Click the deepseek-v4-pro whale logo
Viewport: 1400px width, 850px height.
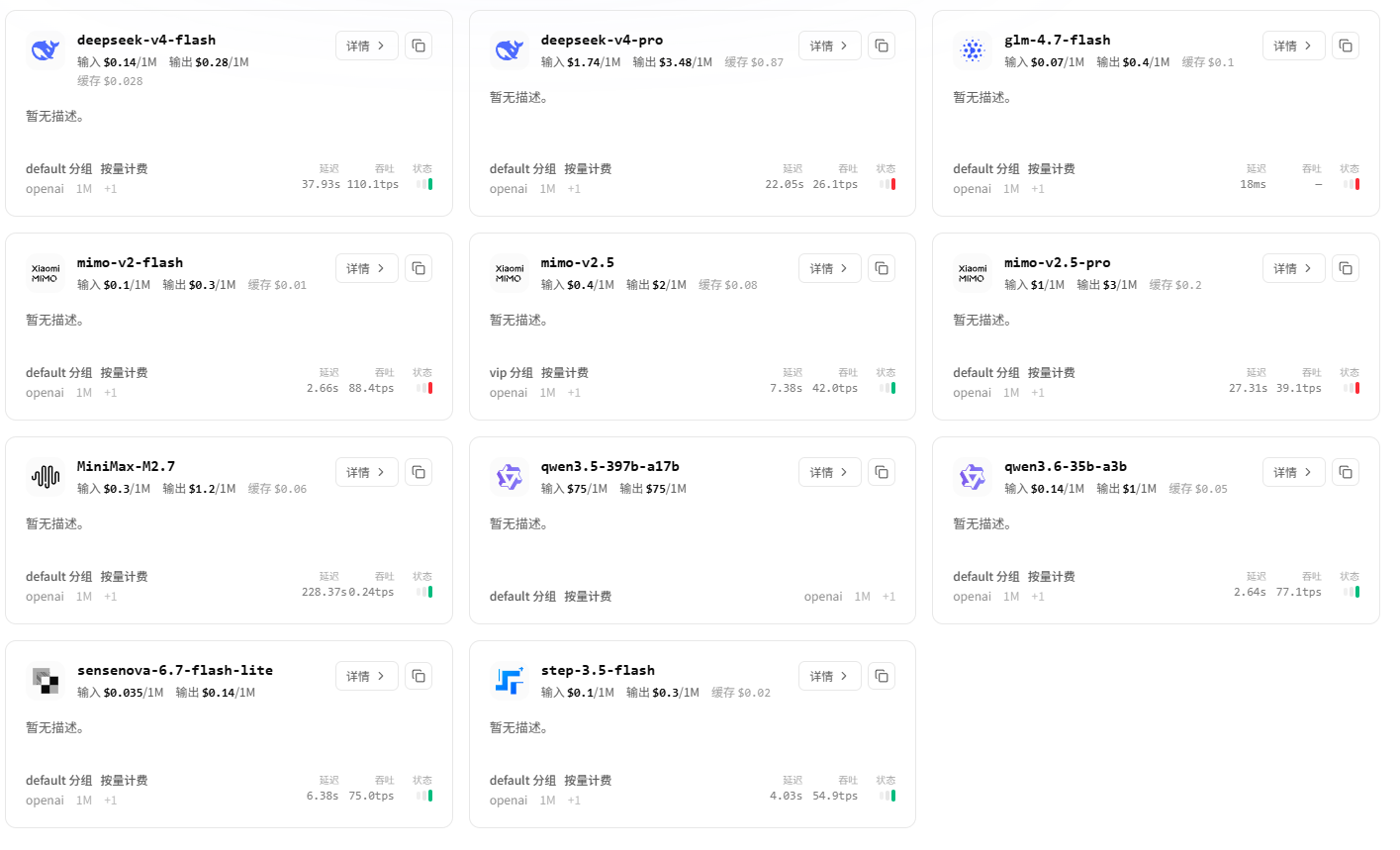pyautogui.click(x=509, y=49)
